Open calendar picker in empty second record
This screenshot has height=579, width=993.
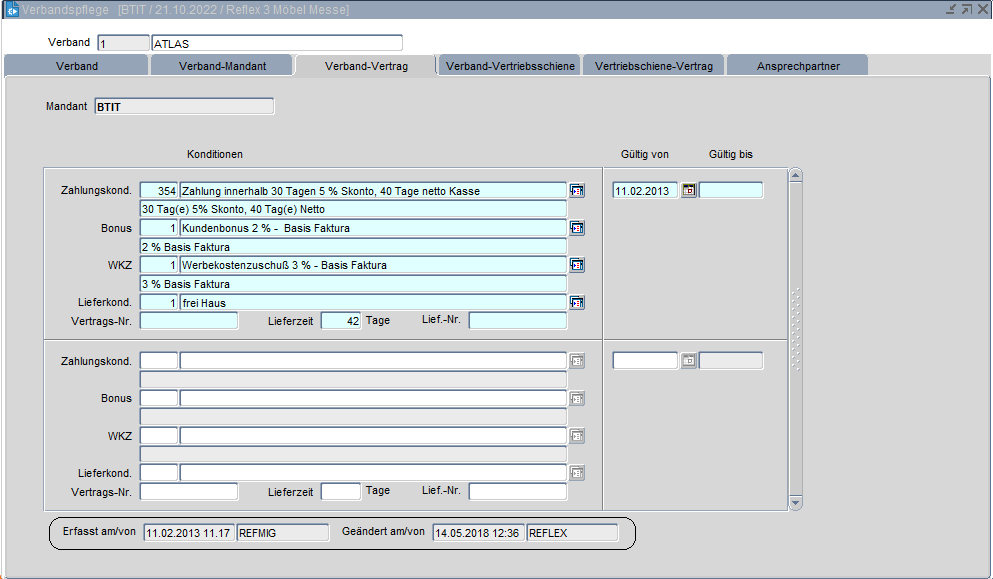[x=688, y=361]
